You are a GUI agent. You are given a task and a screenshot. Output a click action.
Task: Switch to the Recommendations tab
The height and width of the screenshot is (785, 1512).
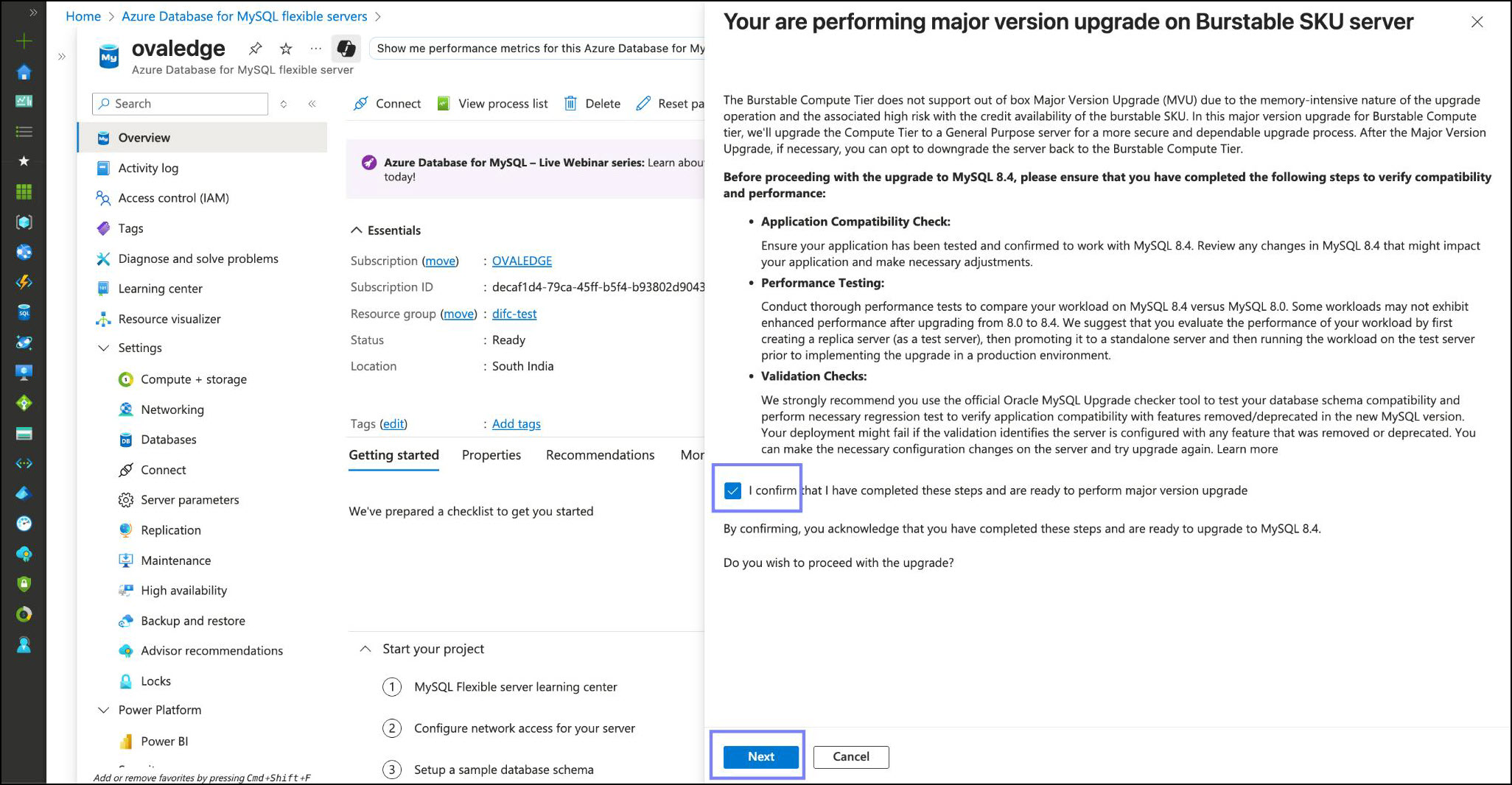pyautogui.click(x=600, y=455)
